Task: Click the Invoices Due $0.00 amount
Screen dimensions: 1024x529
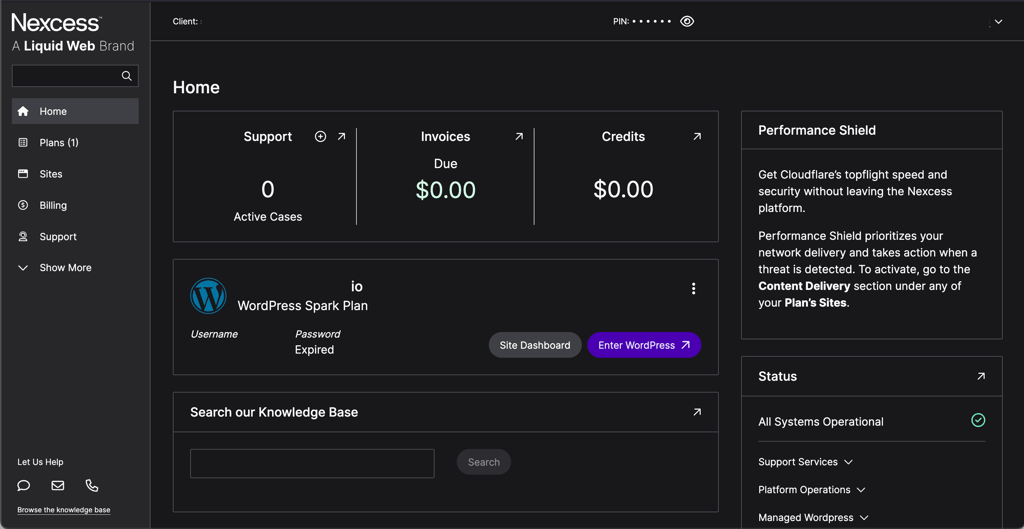Action: pyautogui.click(x=445, y=189)
